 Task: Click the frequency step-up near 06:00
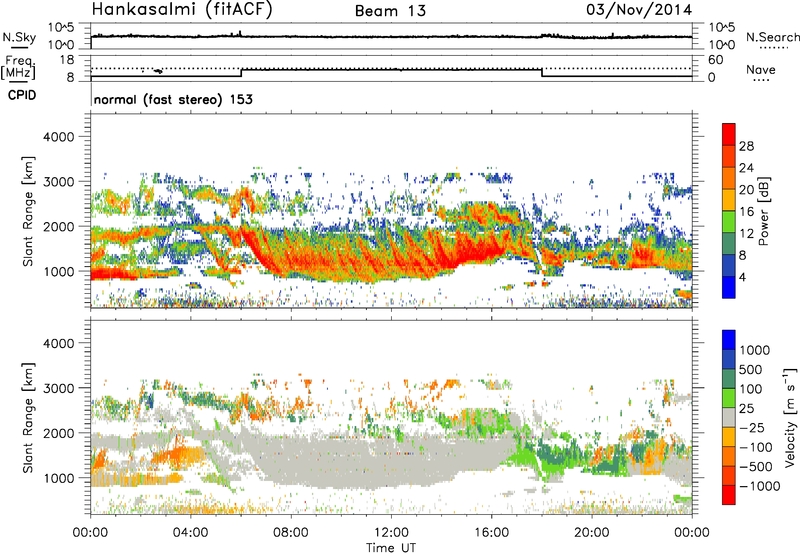(241, 72)
